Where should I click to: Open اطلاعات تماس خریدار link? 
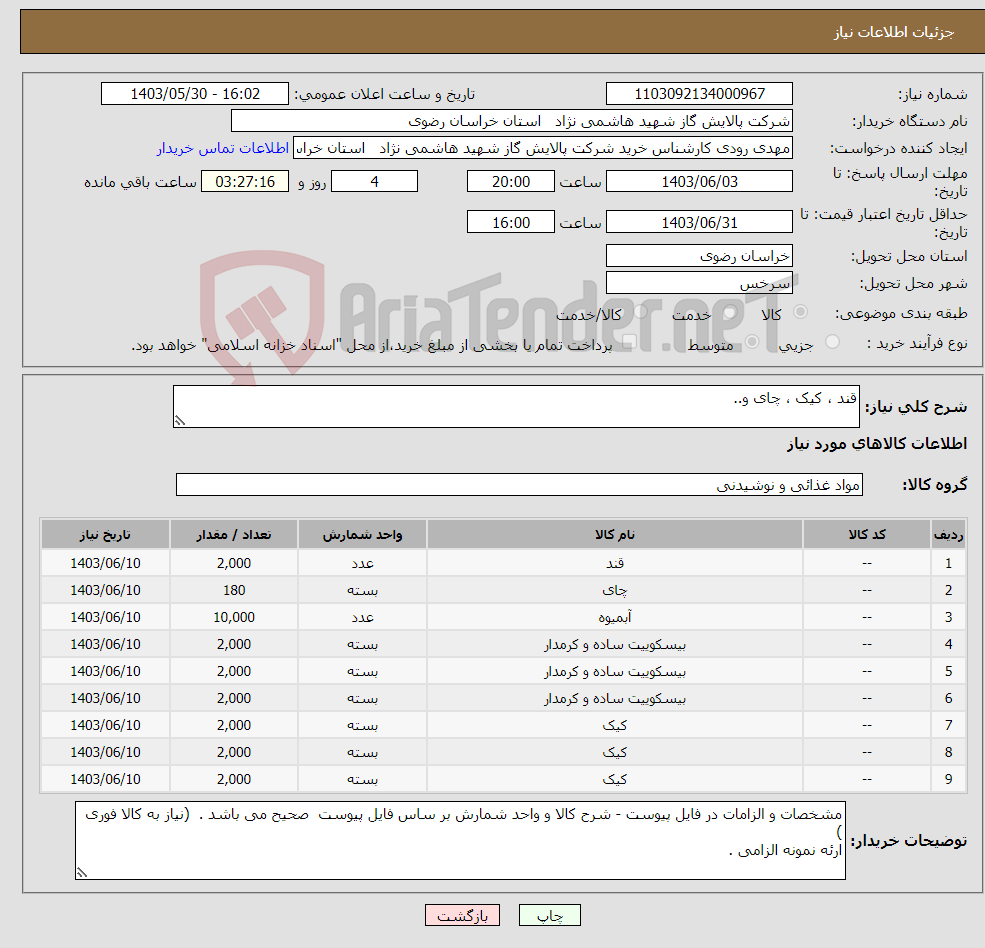pos(223,148)
